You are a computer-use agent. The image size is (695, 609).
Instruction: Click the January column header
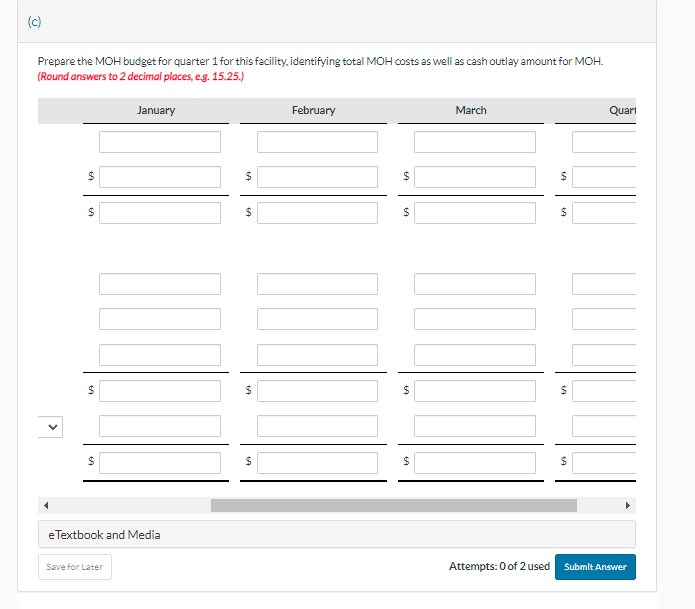pyautogui.click(x=156, y=110)
